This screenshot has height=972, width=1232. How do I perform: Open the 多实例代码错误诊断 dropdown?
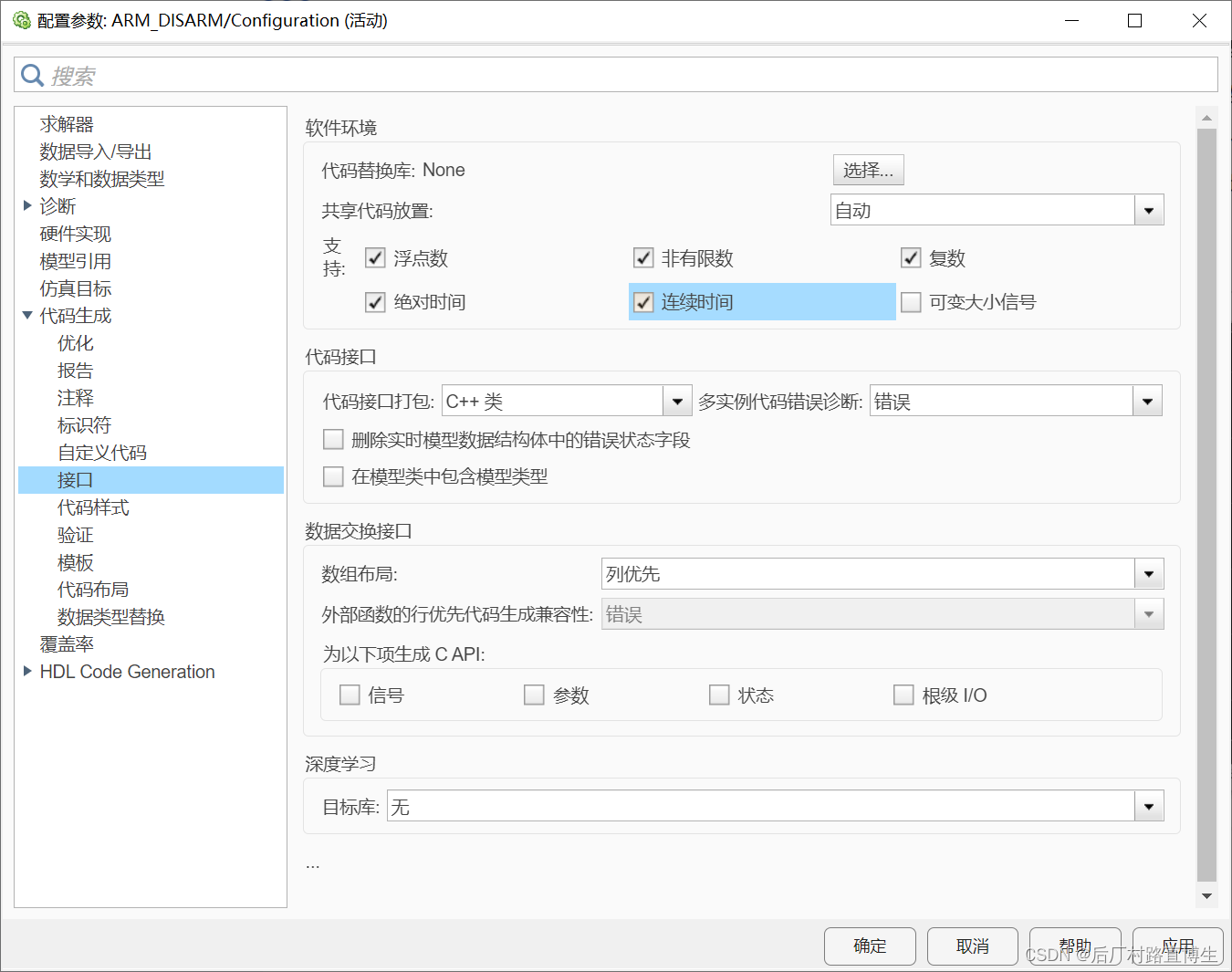pos(1016,401)
